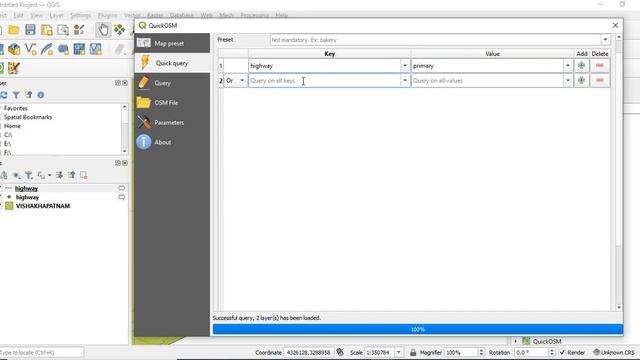
Task: Click the Browser panel filter icon
Action: [x=16, y=95]
